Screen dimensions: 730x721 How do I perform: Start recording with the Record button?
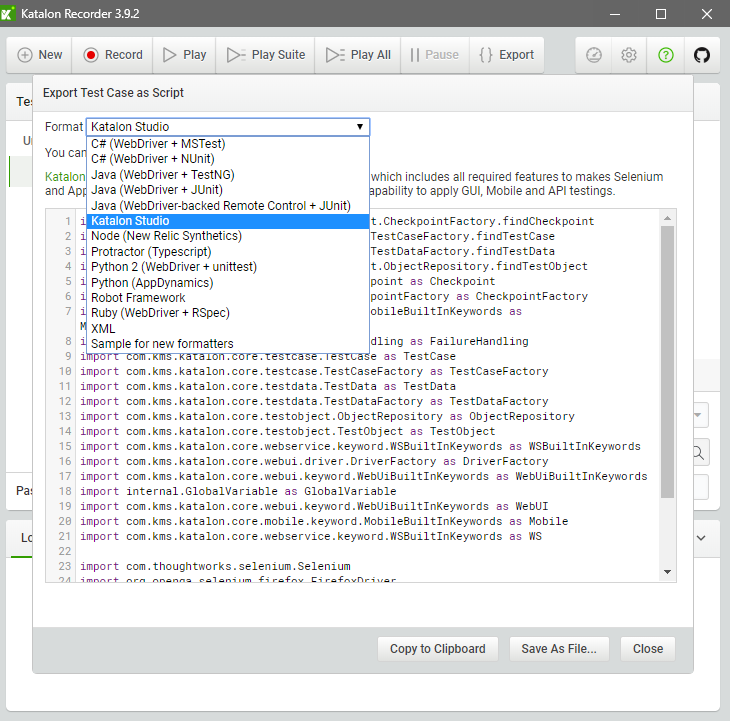tap(113, 55)
